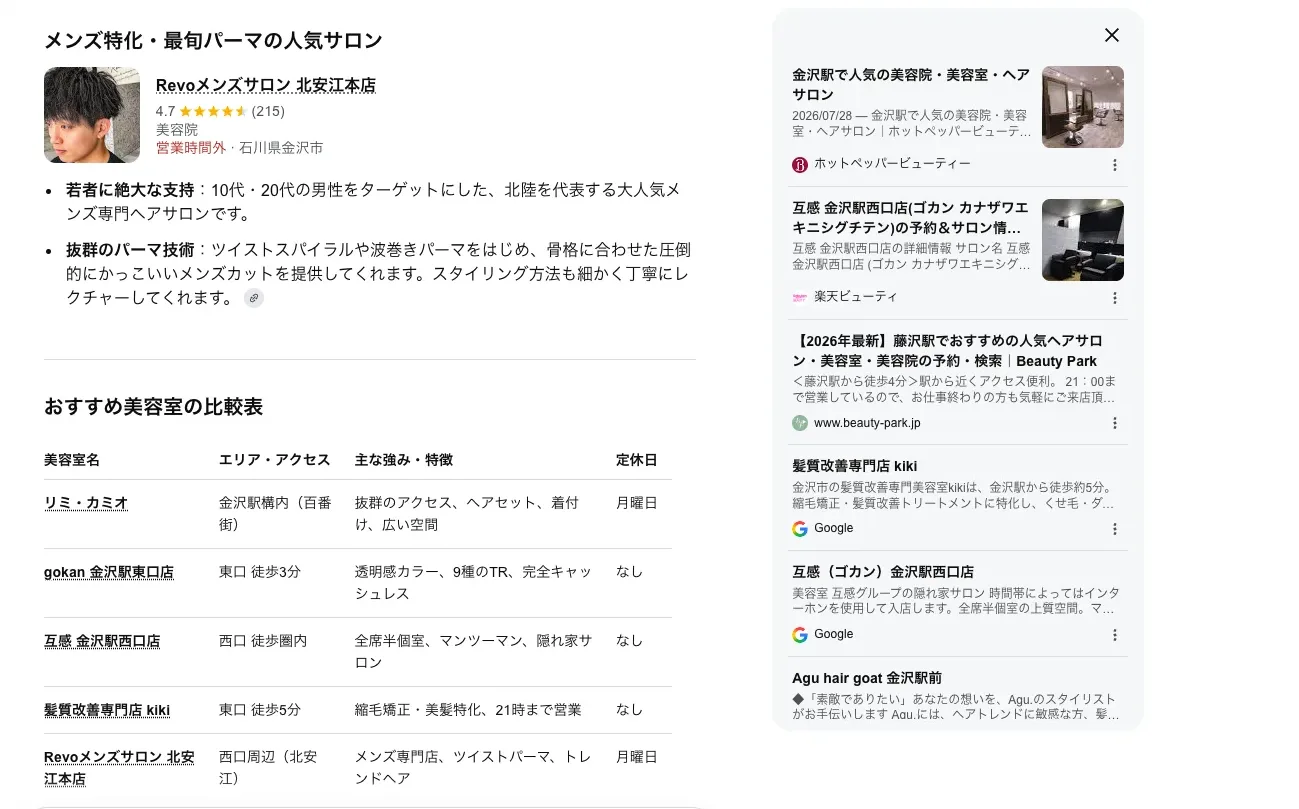The height and width of the screenshot is (809, 1299).
Task: Click the star rating of Revoメンズサロン
Action: tap(213, 111)
